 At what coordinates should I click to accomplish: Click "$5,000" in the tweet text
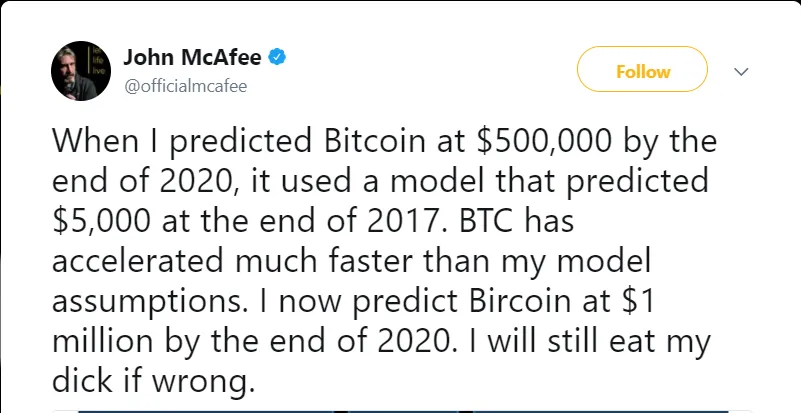coord(102,222)
